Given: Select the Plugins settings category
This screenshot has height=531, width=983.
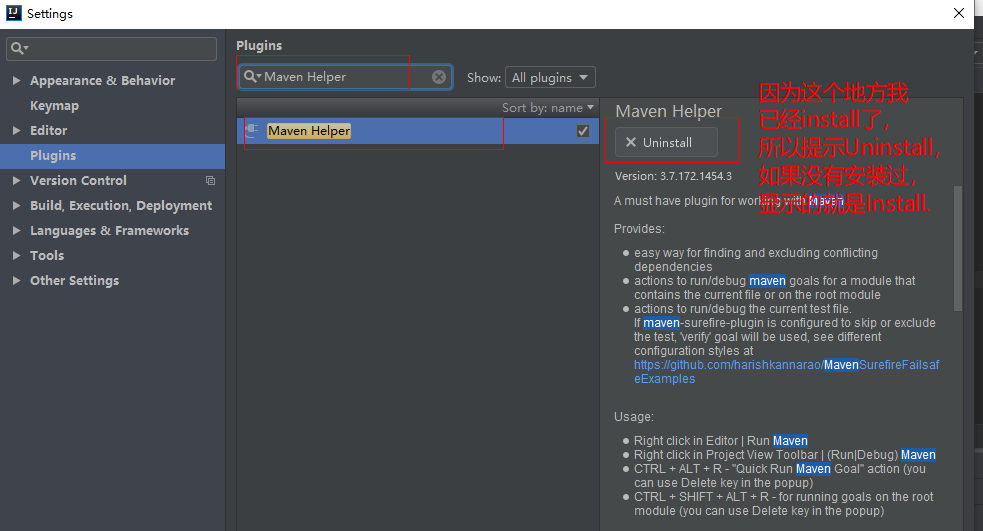Looking at the screenshot, I should (x=53, y=156).
